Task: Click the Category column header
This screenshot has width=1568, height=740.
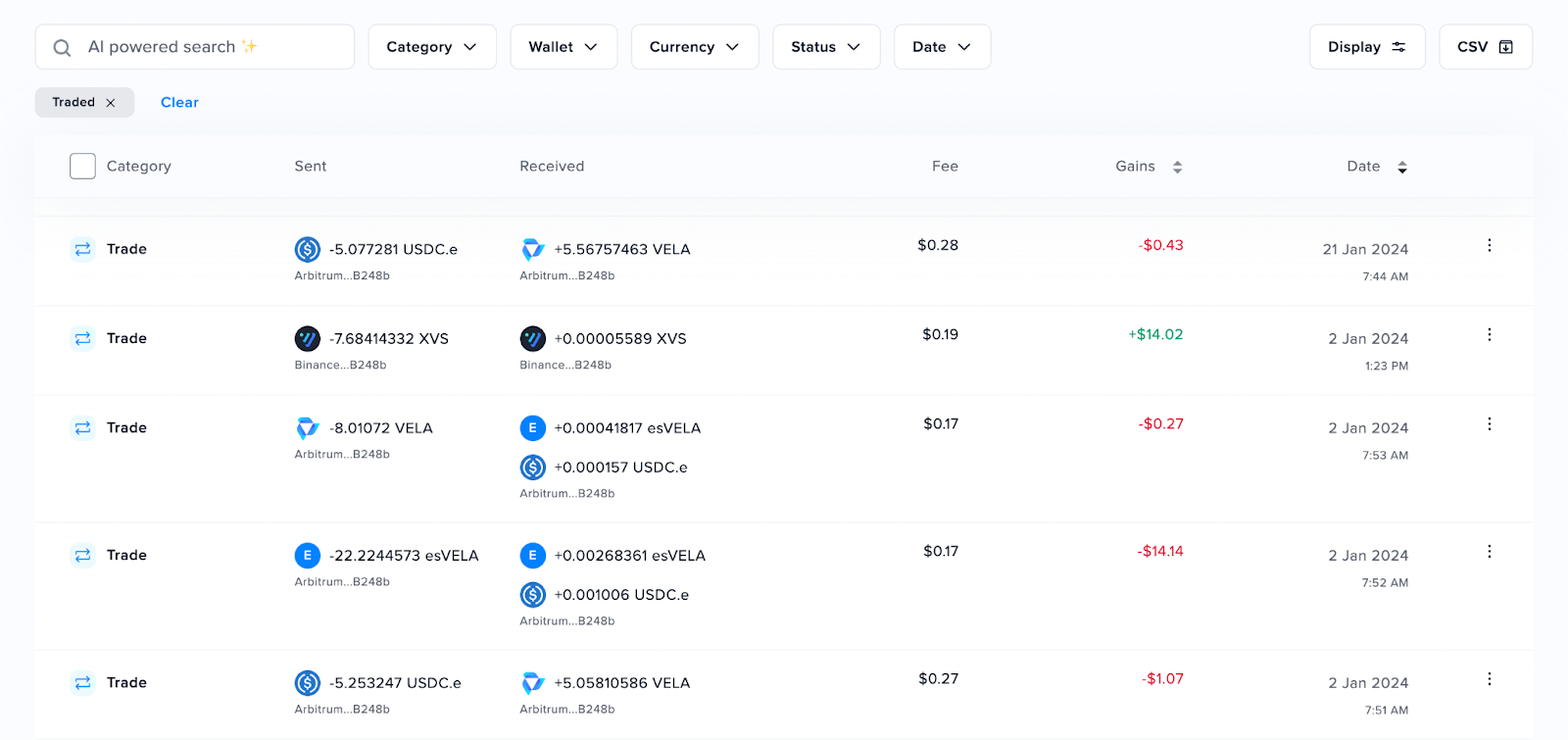Action: pyautogui.click(x=139, y=167)
